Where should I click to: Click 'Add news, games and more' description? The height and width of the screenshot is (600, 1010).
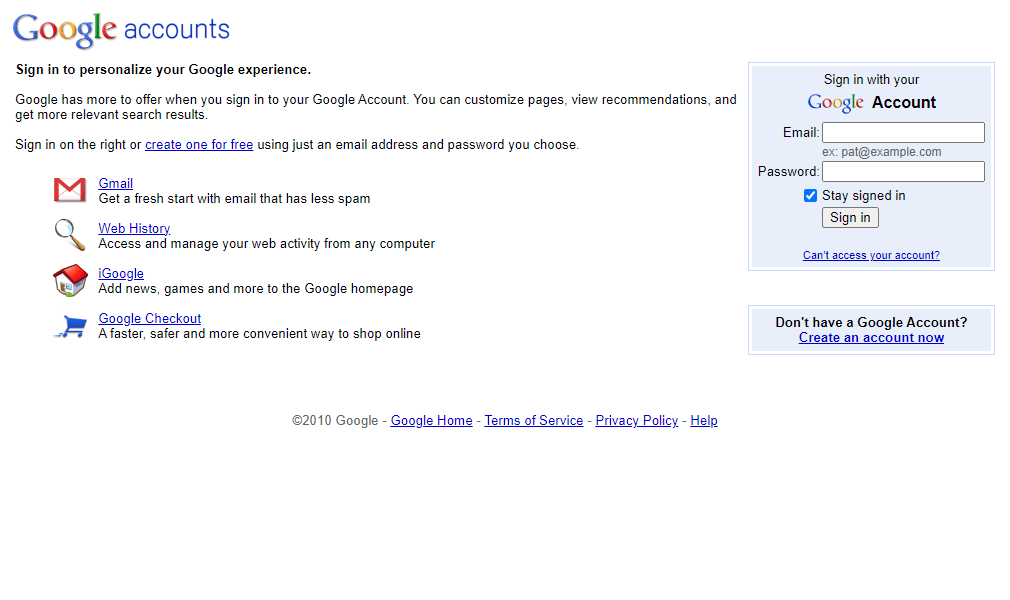click(x=255, y=289)
